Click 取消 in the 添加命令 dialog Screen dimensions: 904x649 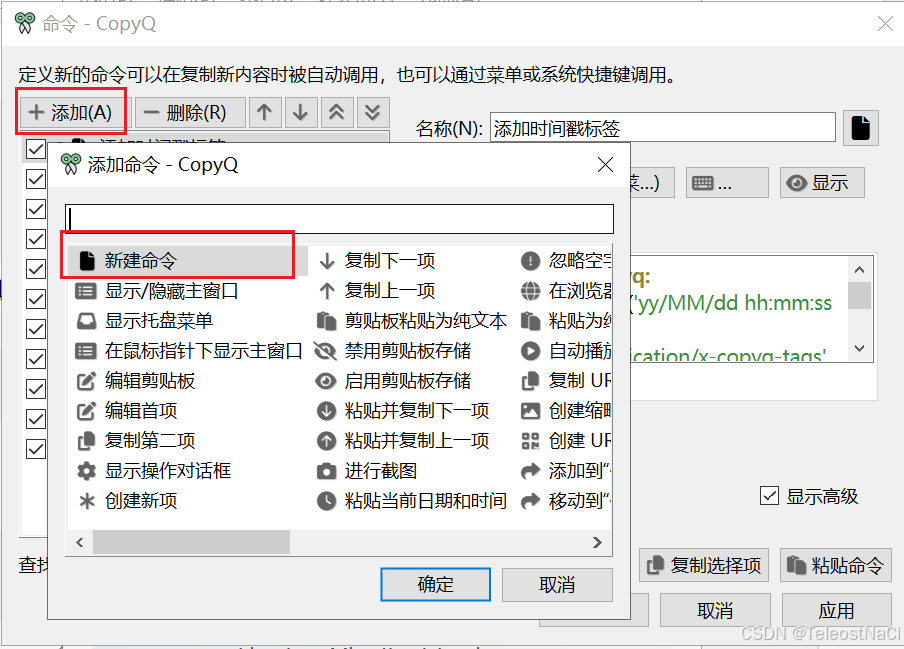(x=557, y=584)
